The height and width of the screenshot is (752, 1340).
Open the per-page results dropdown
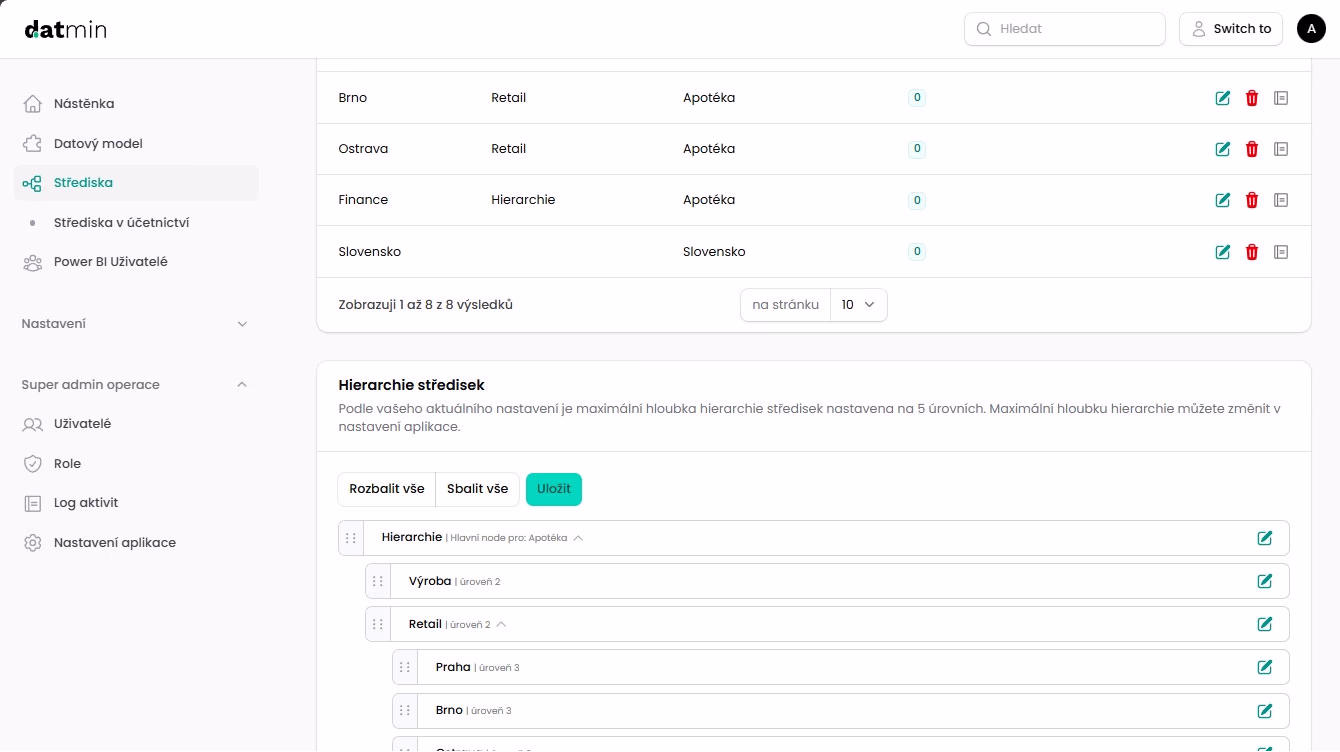click(858, 305)
